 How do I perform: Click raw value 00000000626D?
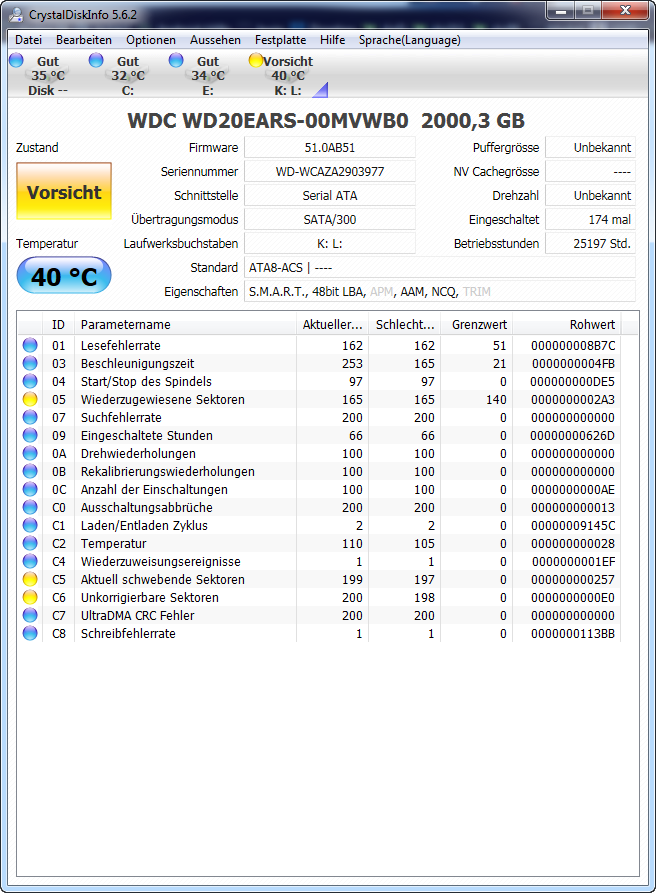[x=572, y=435]
